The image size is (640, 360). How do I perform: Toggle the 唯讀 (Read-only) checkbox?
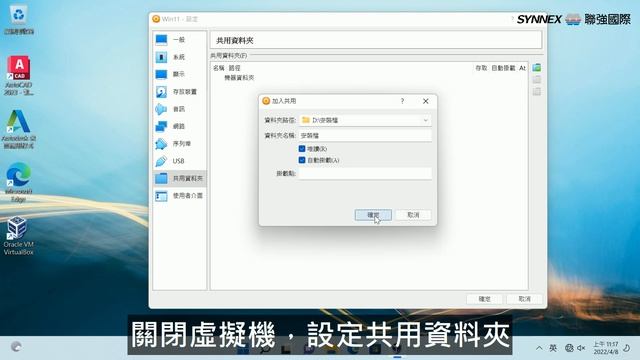[302, 149]
